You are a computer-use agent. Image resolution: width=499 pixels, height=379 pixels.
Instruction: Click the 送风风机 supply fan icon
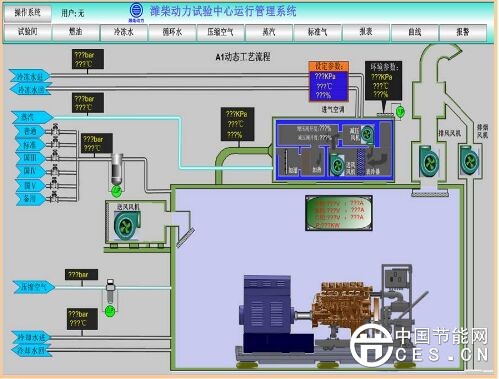(x=126, y=225)
